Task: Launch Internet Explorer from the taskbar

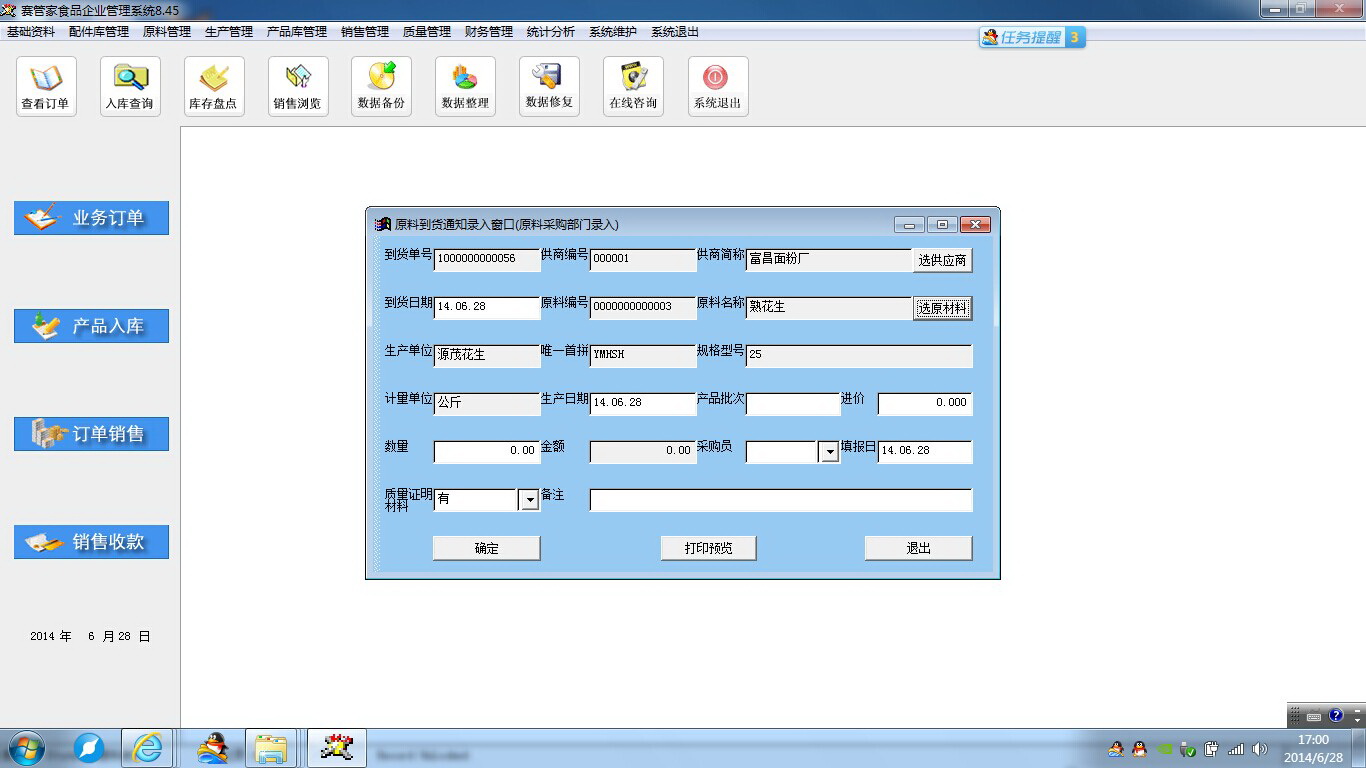Action: (147, 748)
